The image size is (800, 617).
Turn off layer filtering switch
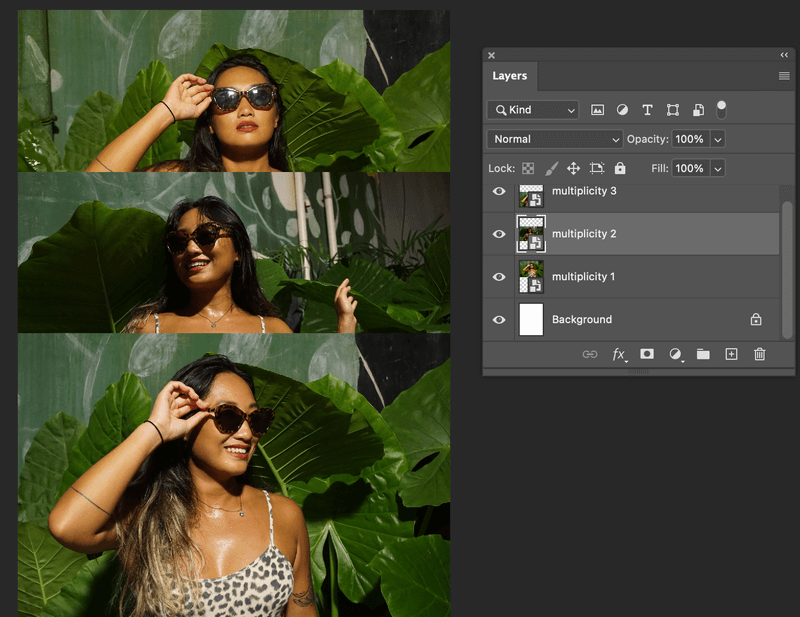pyautogui.click(x=721, y=110)
